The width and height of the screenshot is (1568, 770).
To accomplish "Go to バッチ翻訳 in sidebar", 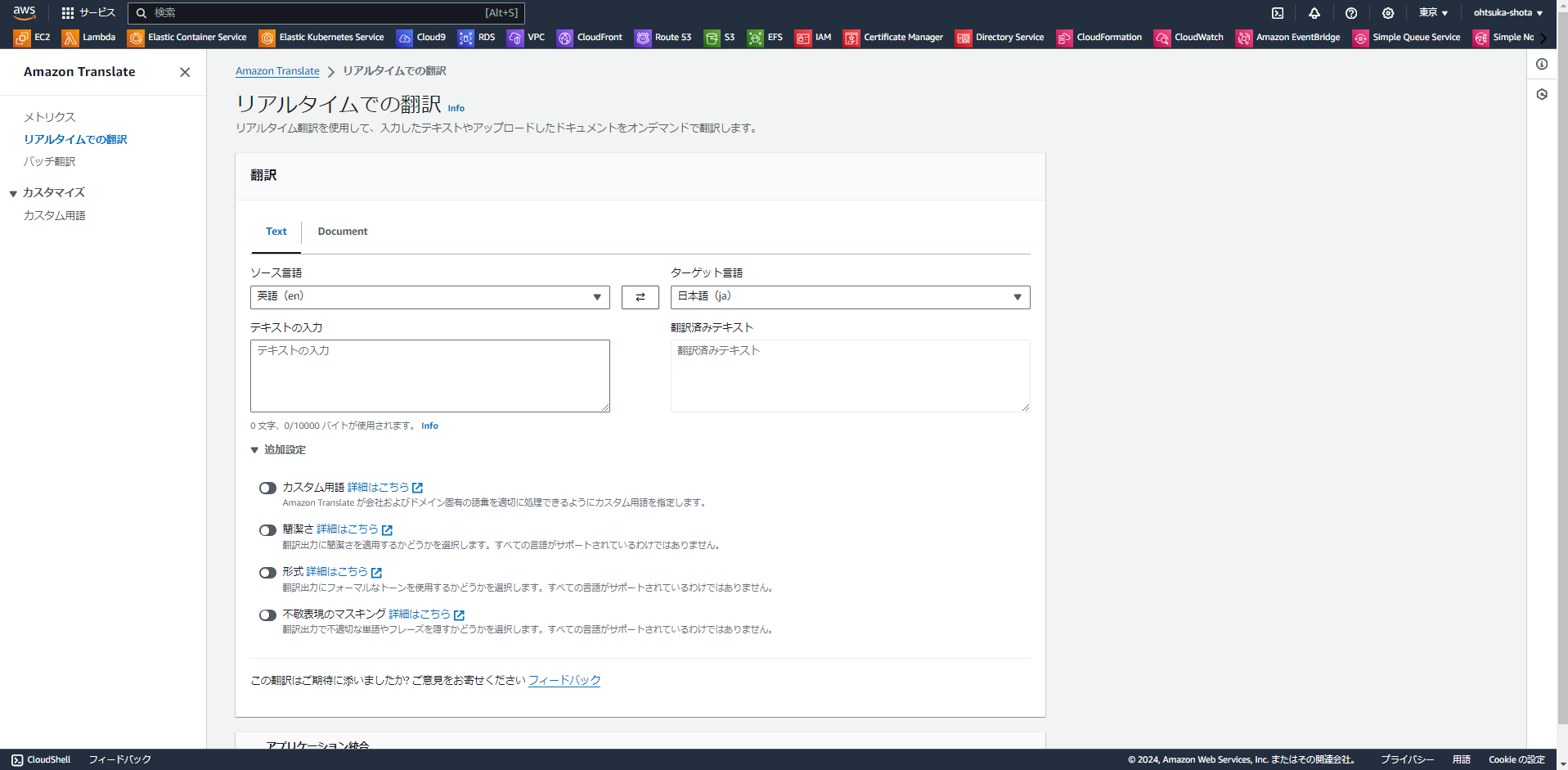I will point(49,162).
